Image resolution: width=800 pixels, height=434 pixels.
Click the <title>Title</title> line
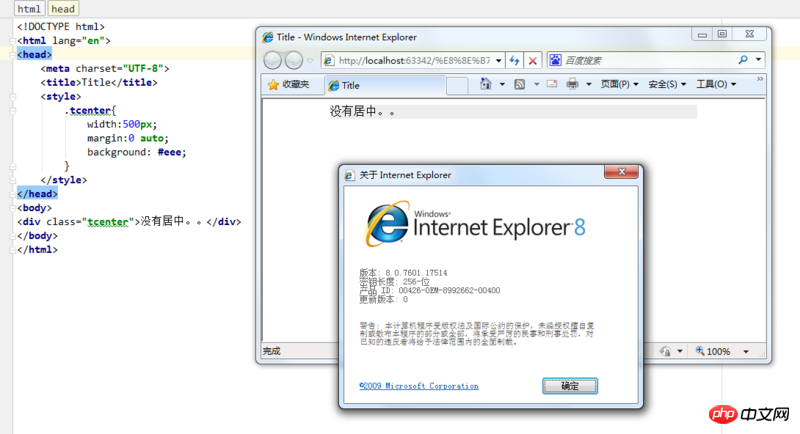[99, 82]
